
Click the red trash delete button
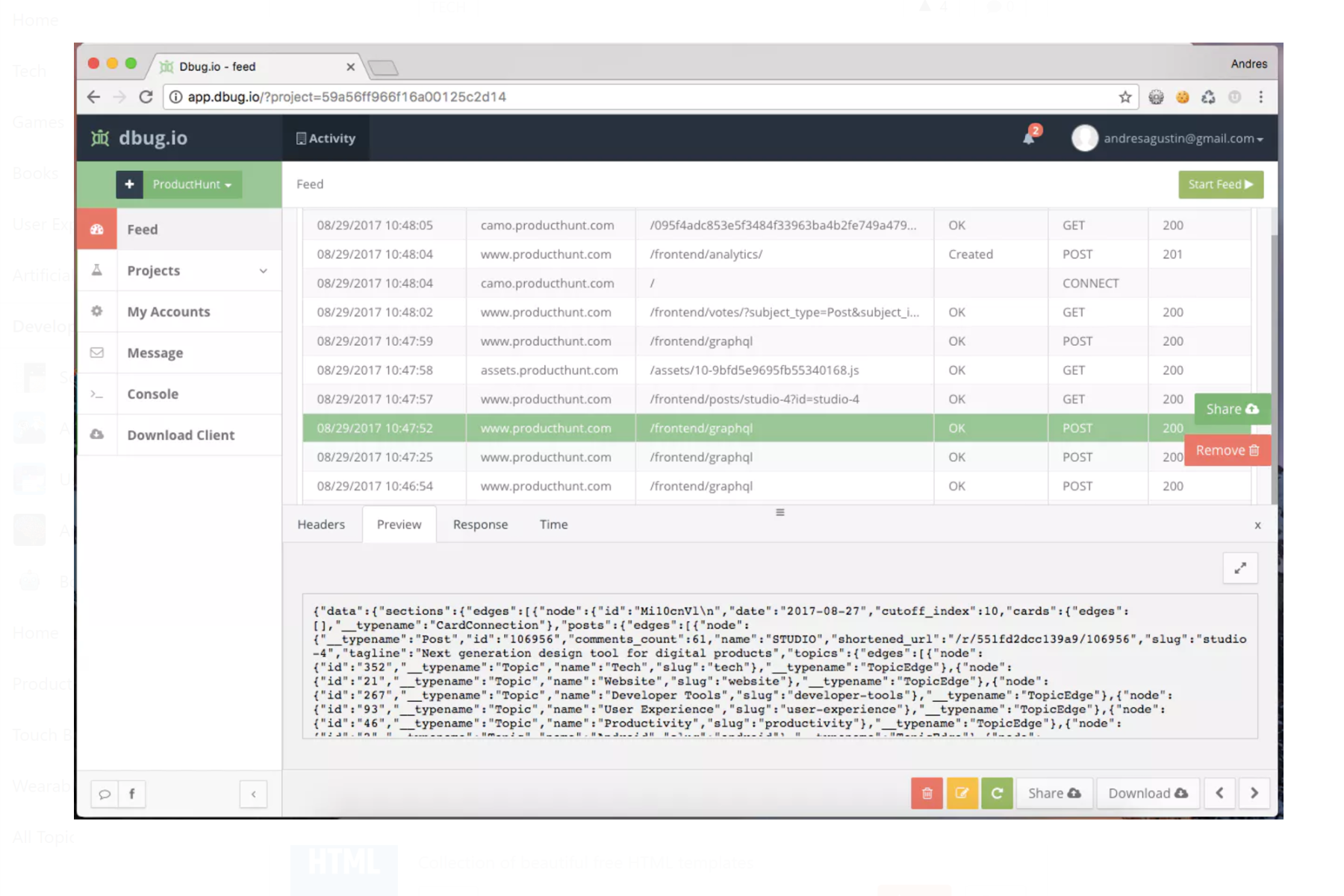point(927,793)
